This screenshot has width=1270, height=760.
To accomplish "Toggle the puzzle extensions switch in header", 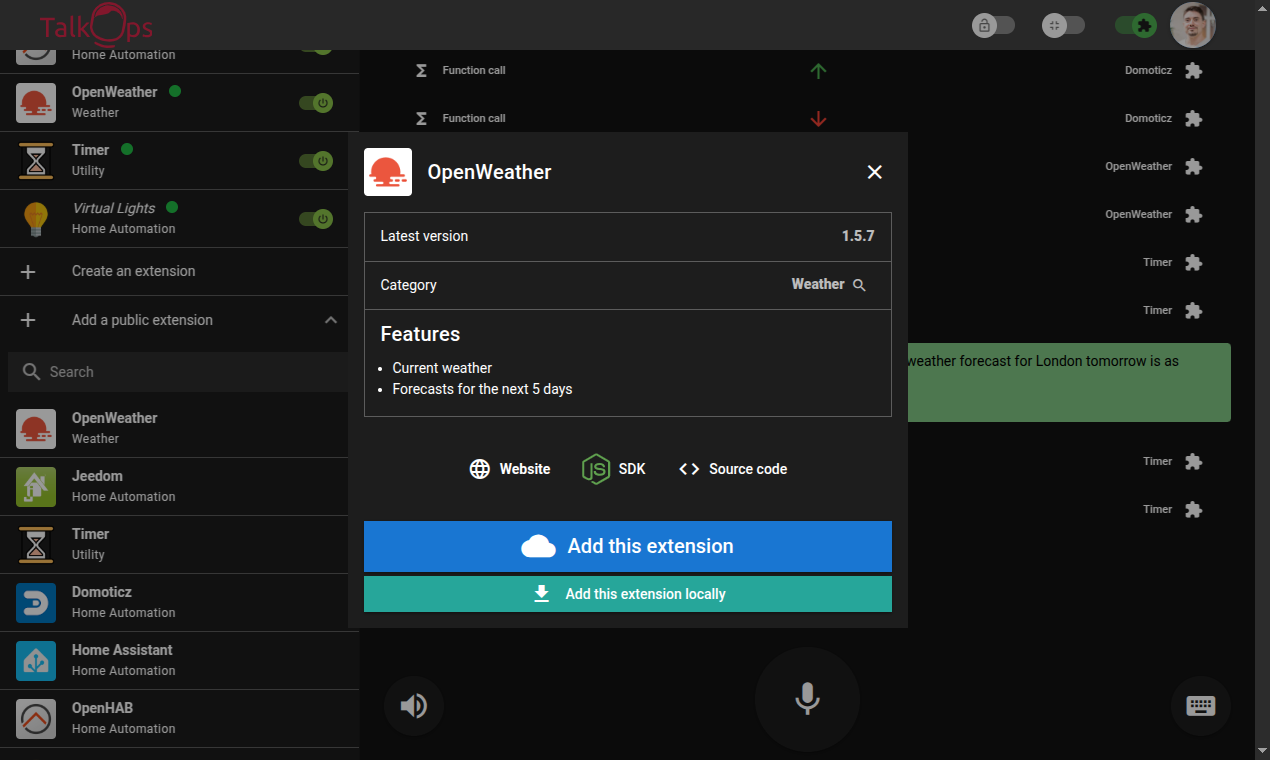I will (x=1136, y=25).
